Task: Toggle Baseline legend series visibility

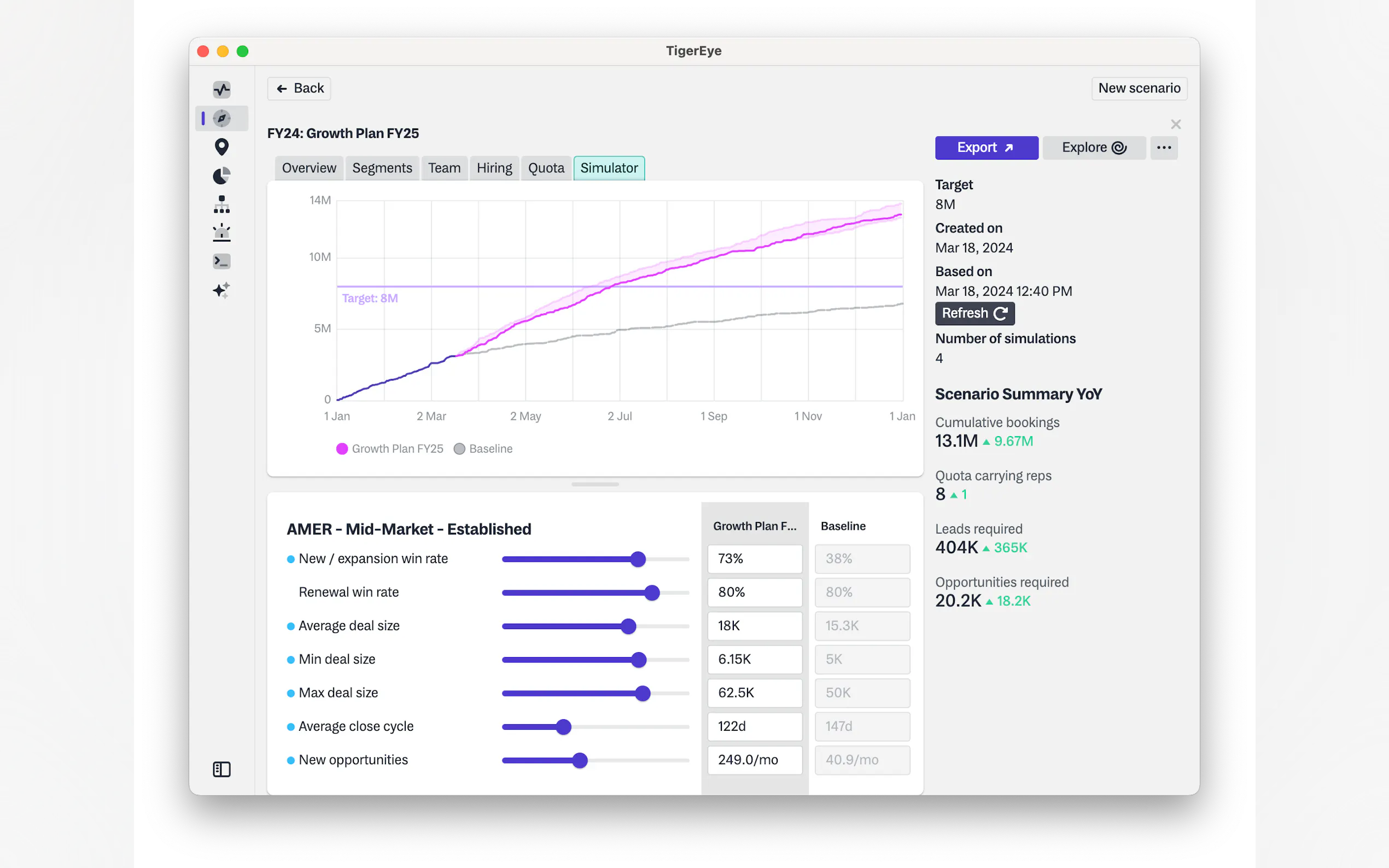Action: click(x=483, y=449)
